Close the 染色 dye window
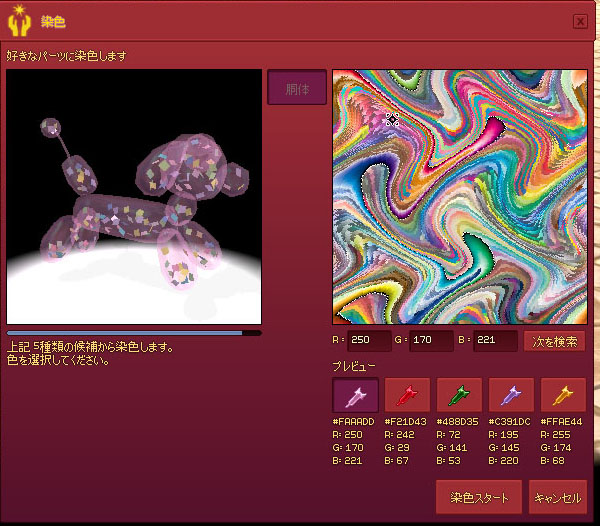The image size is (600, 526). [x=580, y=21]
